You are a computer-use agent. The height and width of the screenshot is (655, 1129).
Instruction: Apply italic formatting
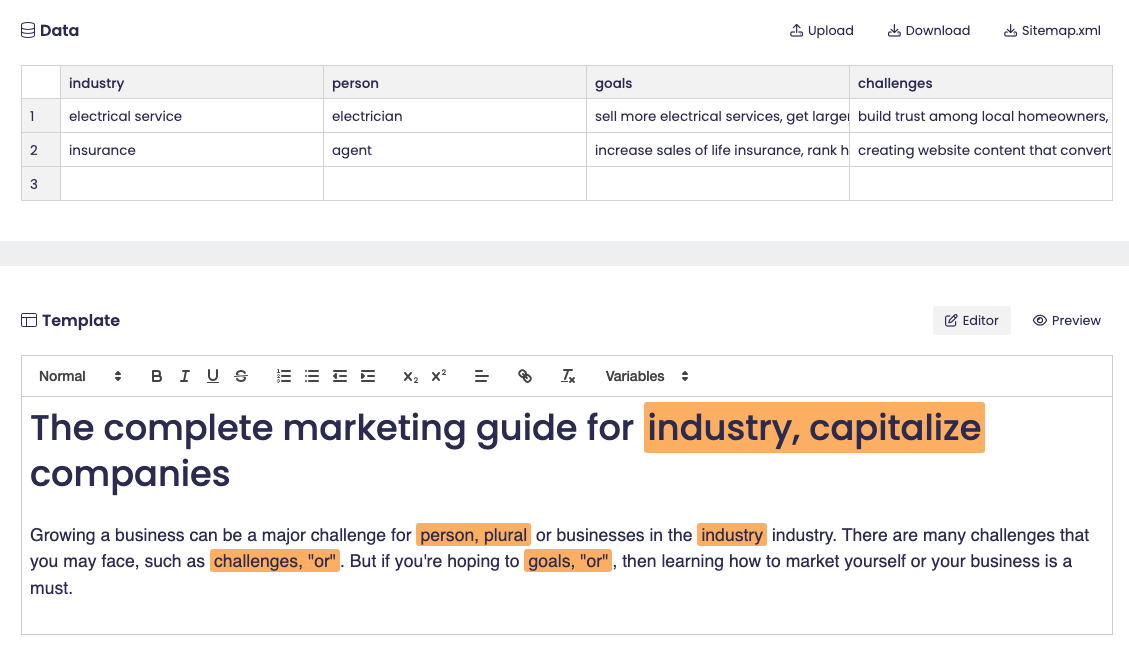click(185, 376)
